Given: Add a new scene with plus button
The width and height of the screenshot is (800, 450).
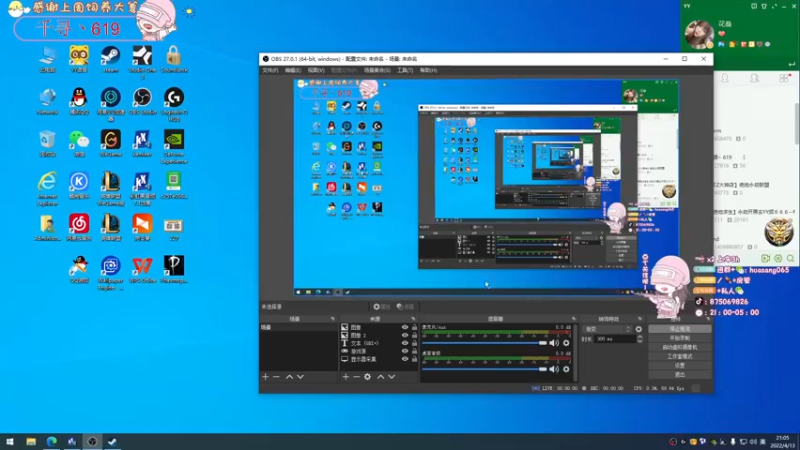Looking at the screenshot, I should click(x=265, y=377).
